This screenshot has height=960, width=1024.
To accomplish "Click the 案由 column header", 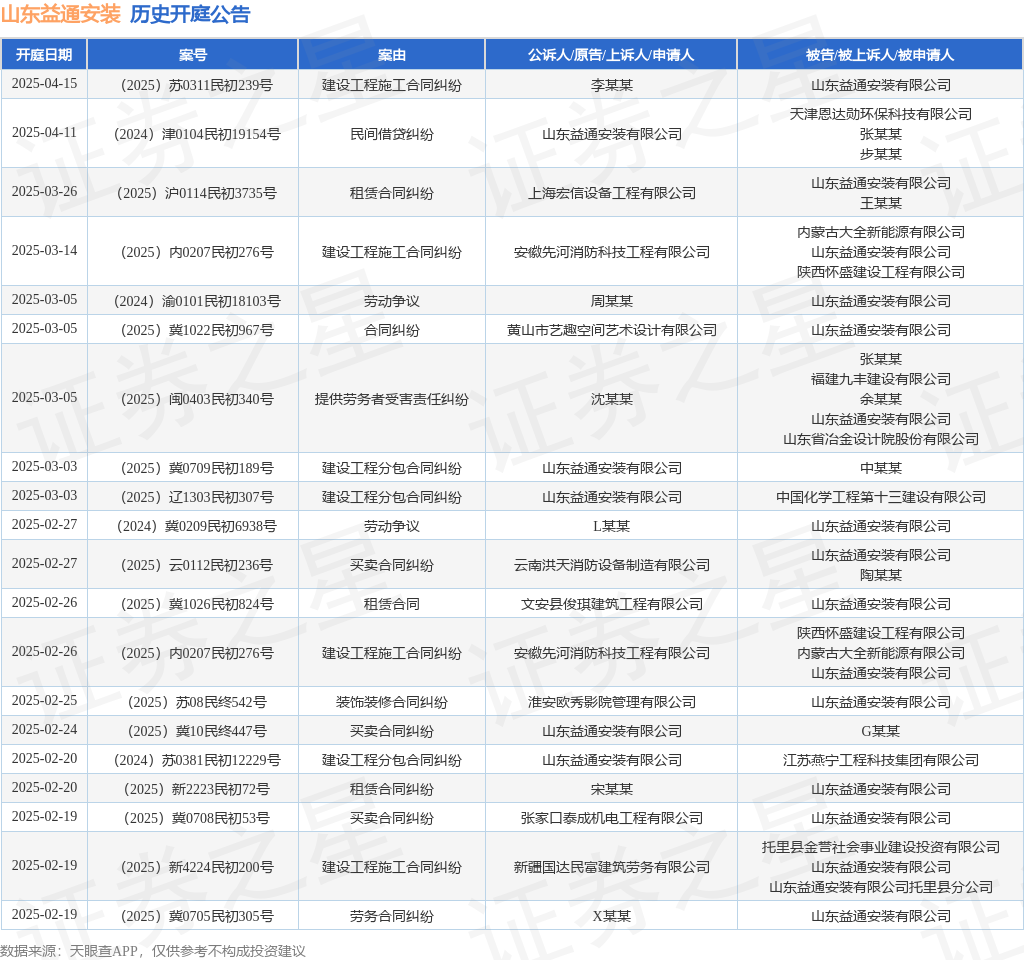I will pos(392,55).
